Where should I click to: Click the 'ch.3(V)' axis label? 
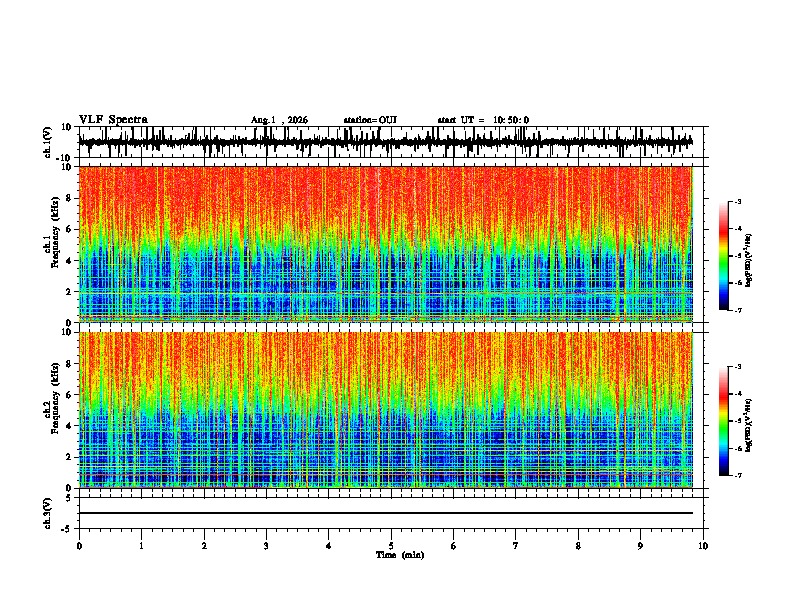48,513
